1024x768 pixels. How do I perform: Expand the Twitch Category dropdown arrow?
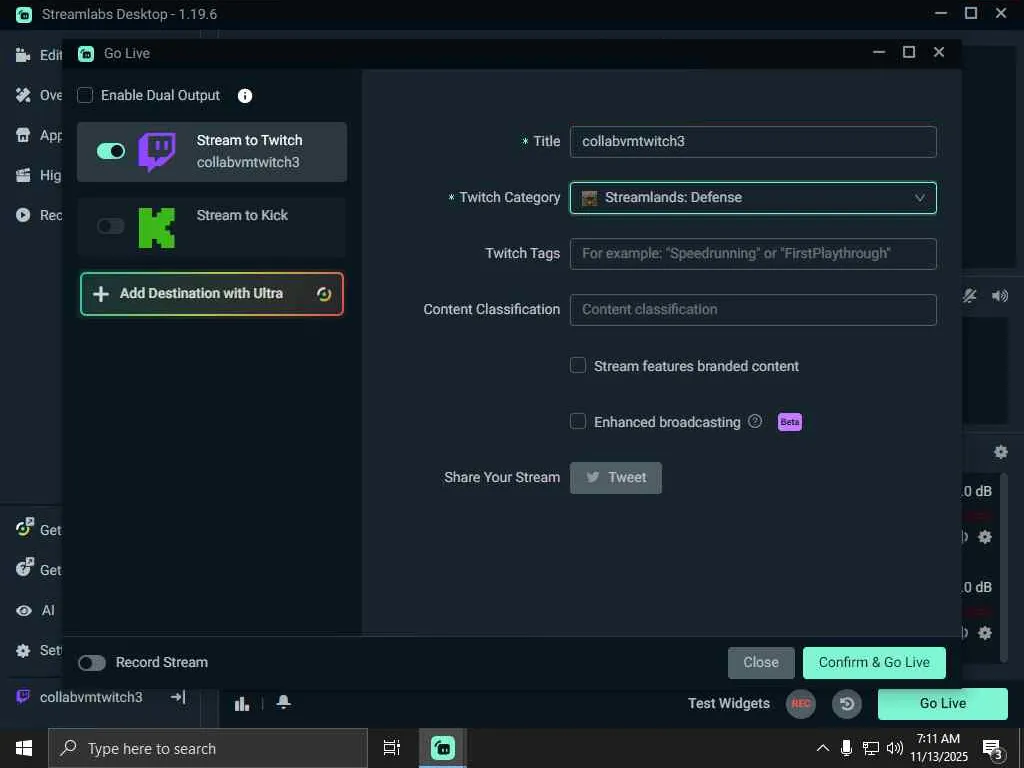tap(920, 198)
